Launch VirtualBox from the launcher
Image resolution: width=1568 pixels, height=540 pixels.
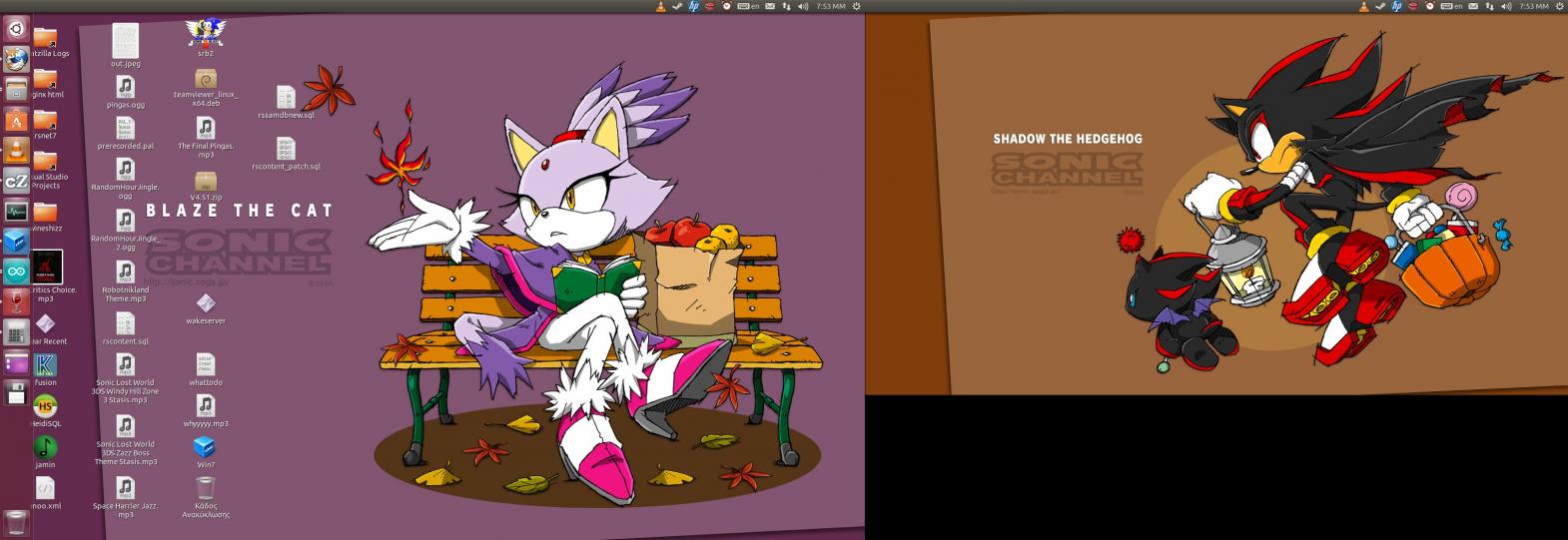[x=16, y=242]
